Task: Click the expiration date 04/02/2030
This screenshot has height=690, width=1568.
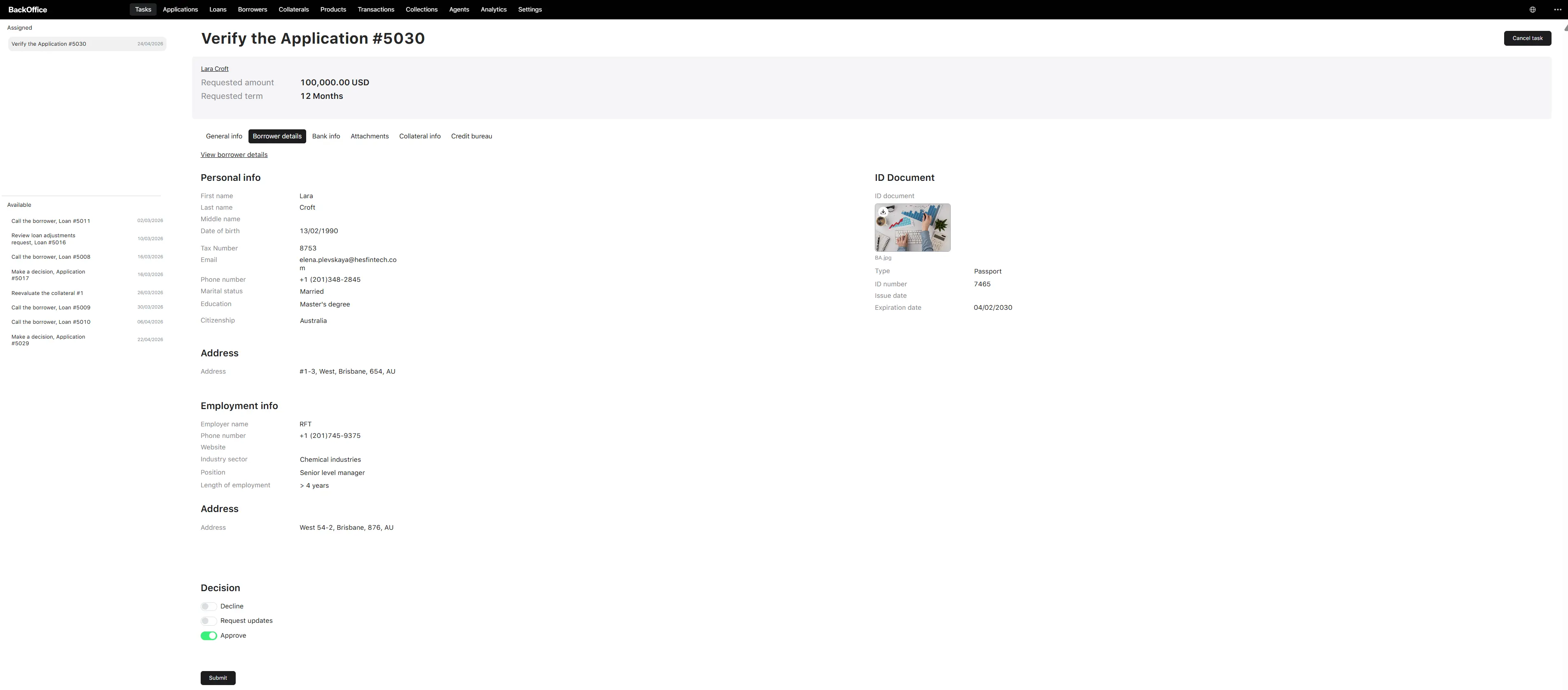Action: coord(993,308)
